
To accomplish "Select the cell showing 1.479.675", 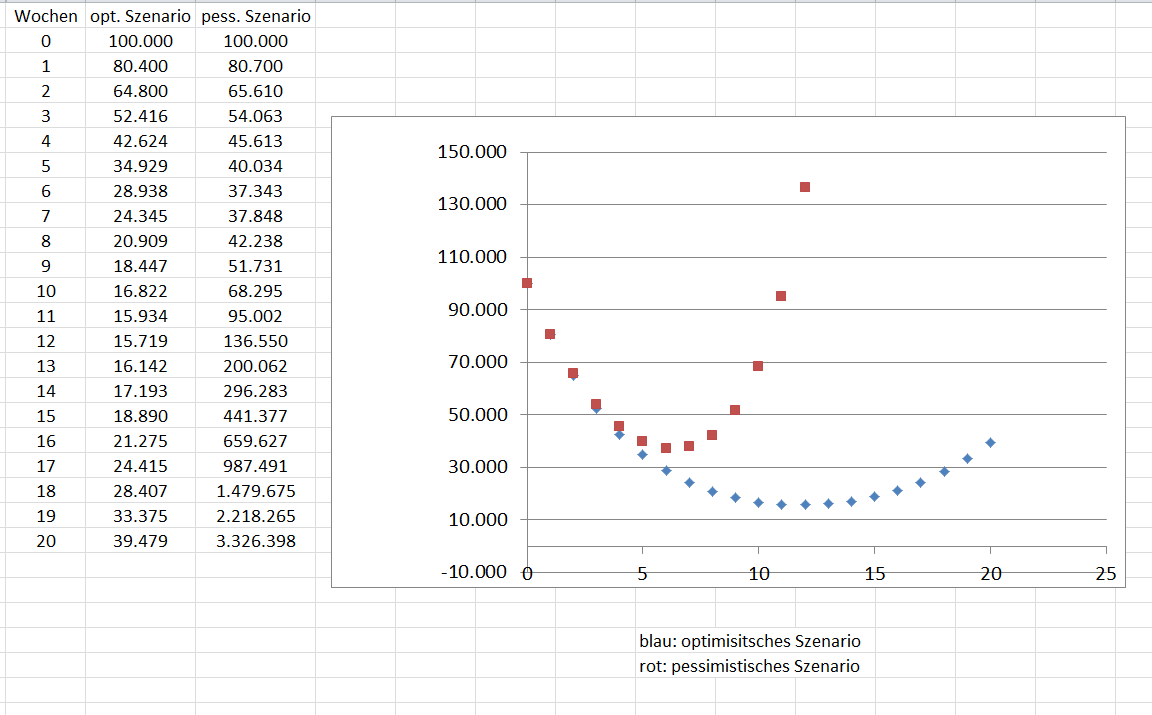I will tap(255, 491).
